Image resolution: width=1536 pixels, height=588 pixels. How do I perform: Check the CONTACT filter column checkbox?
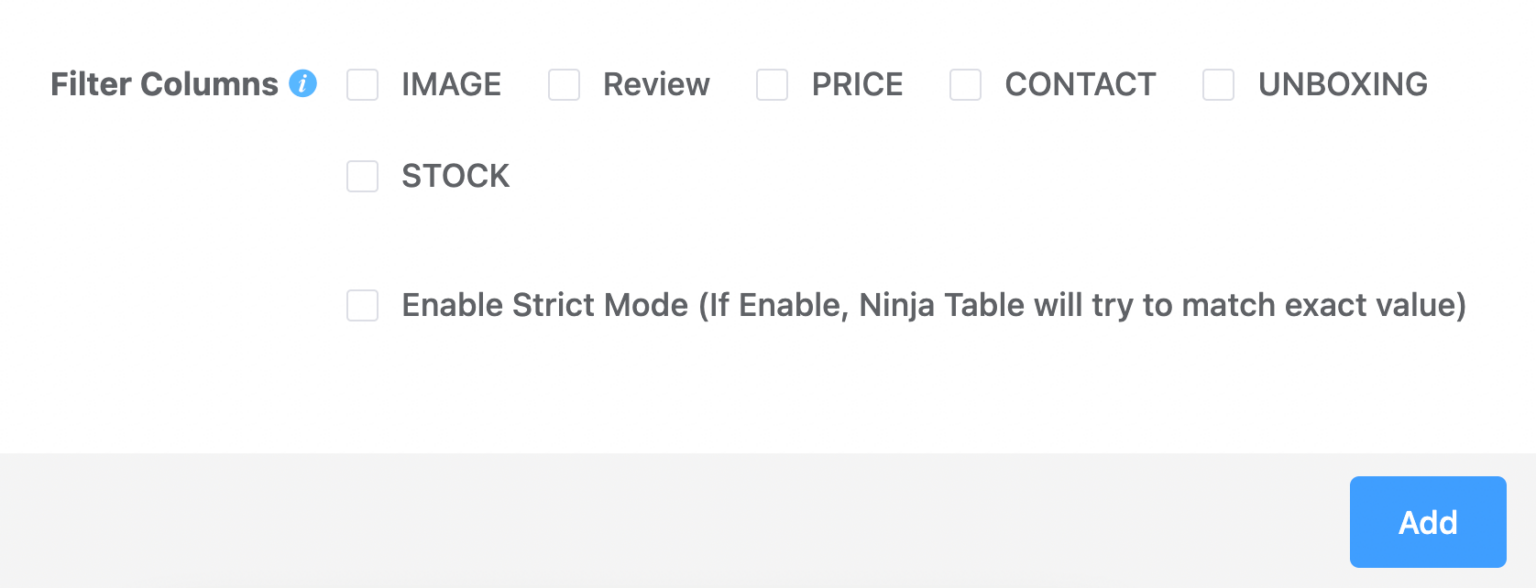(966, 85)
